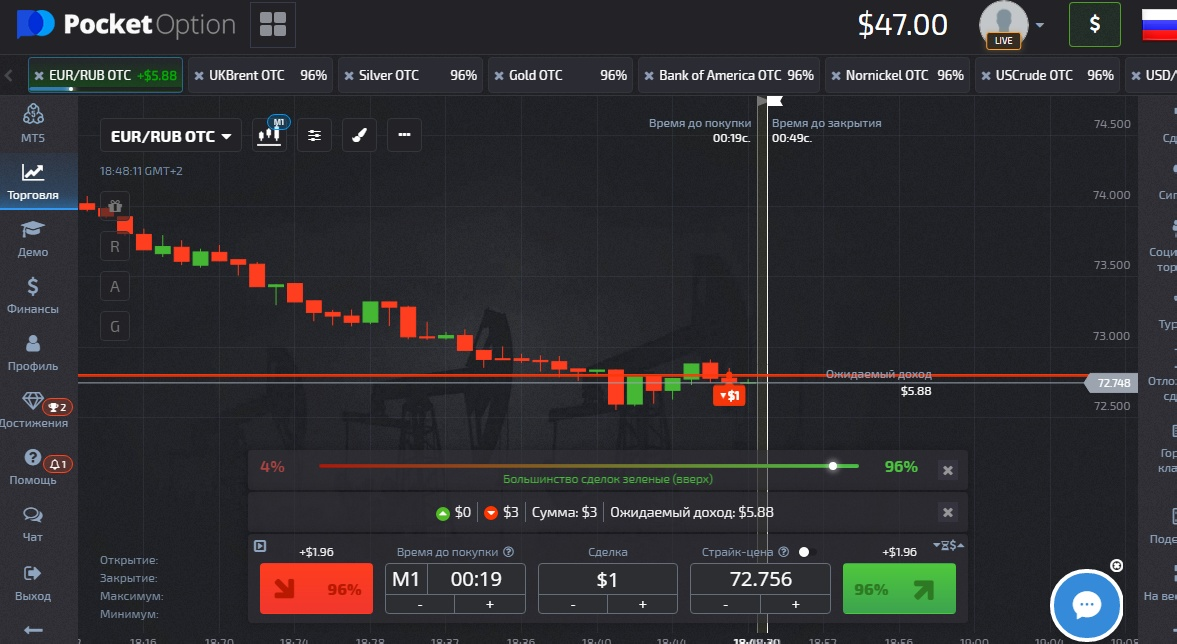
Task: Click the gift box icon on chart
Action: click(115, 206)
